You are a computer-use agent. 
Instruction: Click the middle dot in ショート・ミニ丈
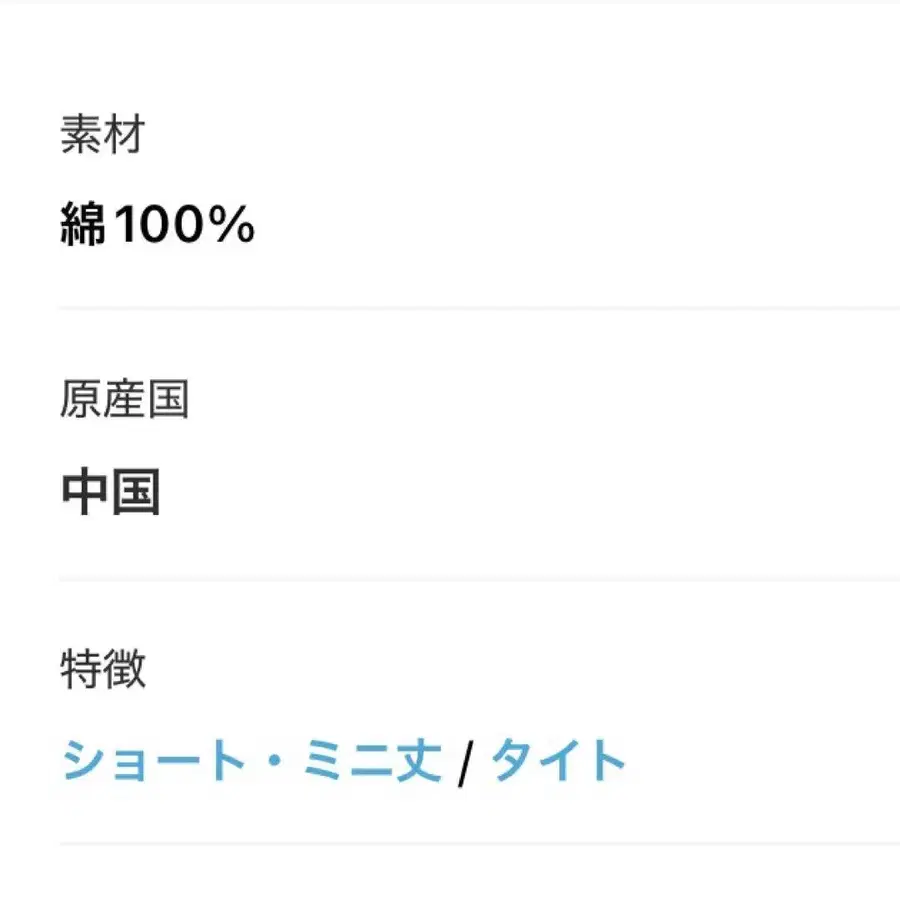(275, 761)
